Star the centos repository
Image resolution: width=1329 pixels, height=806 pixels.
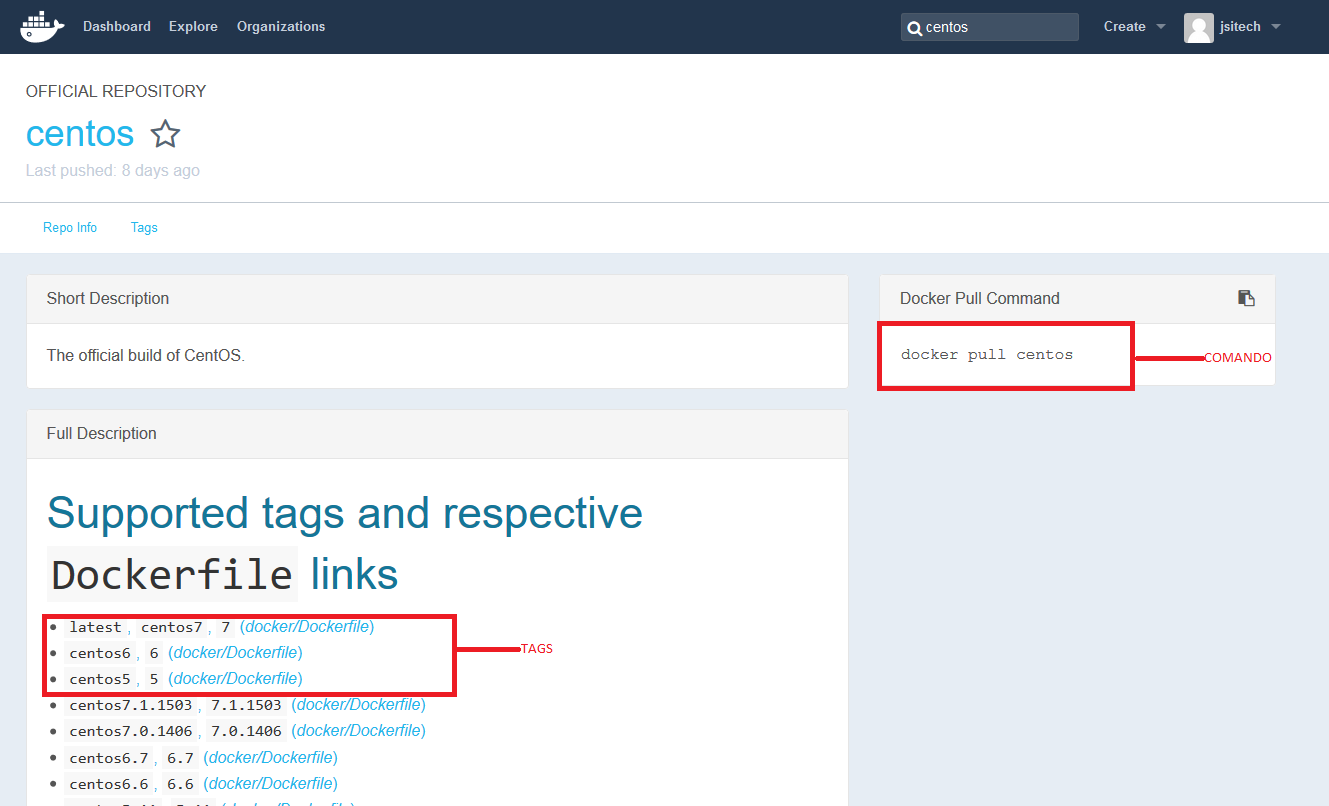(x=165, y=134)
